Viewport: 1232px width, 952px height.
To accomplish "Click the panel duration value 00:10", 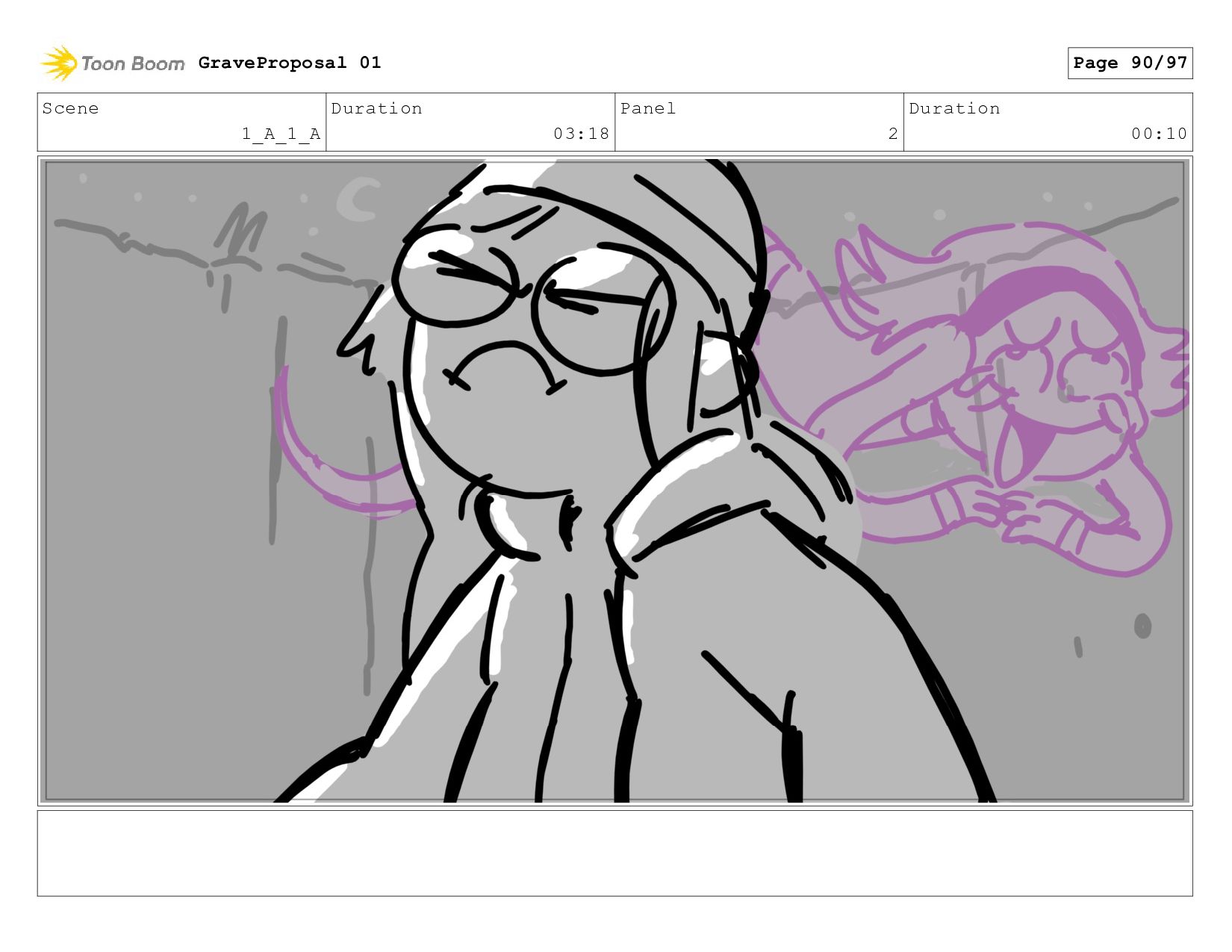I will click(x=1159, y=134).
